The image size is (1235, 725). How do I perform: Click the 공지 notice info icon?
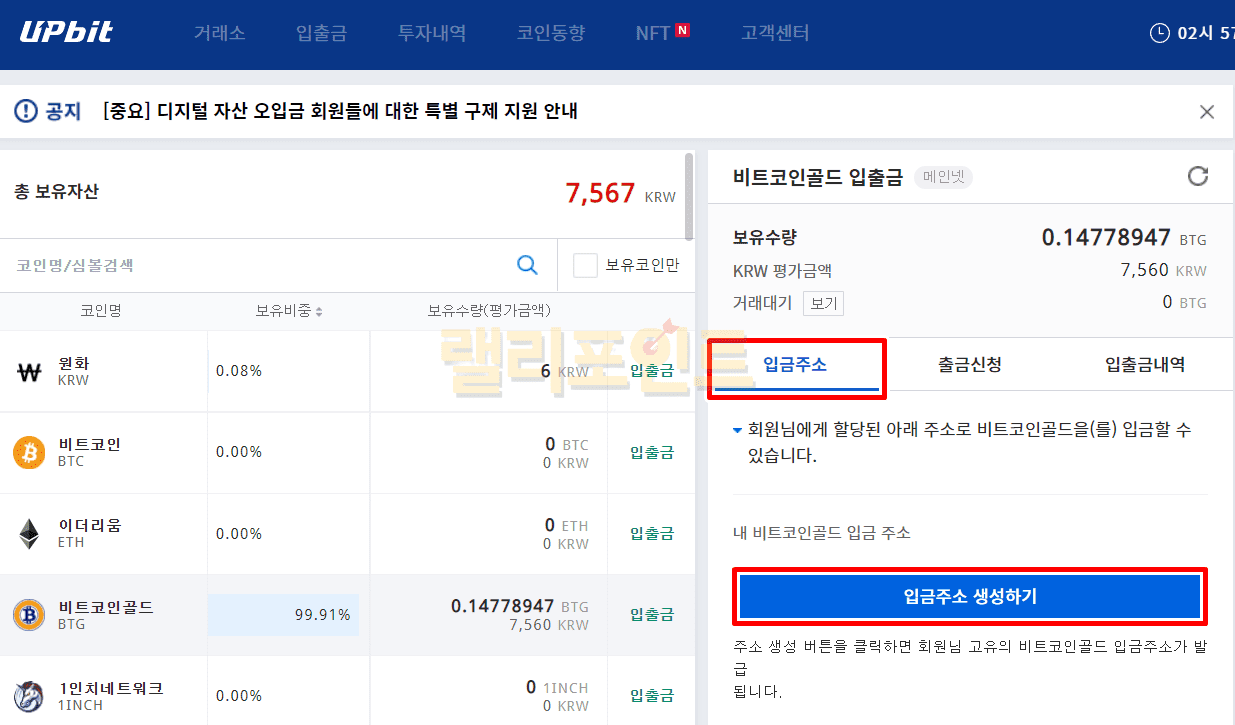coord(25,111)
